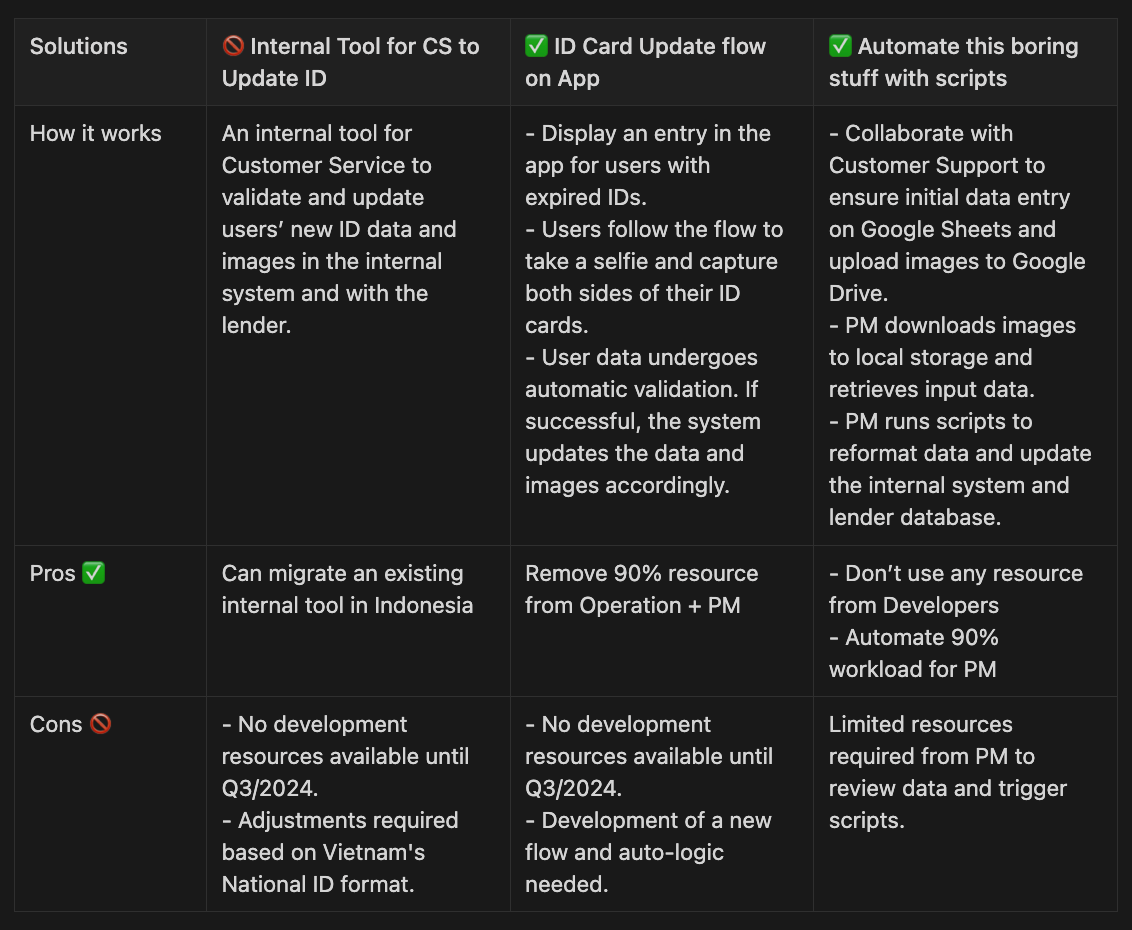Click the Pros row label text
The width and height of the screenshot is (1132, 930).
53,573
